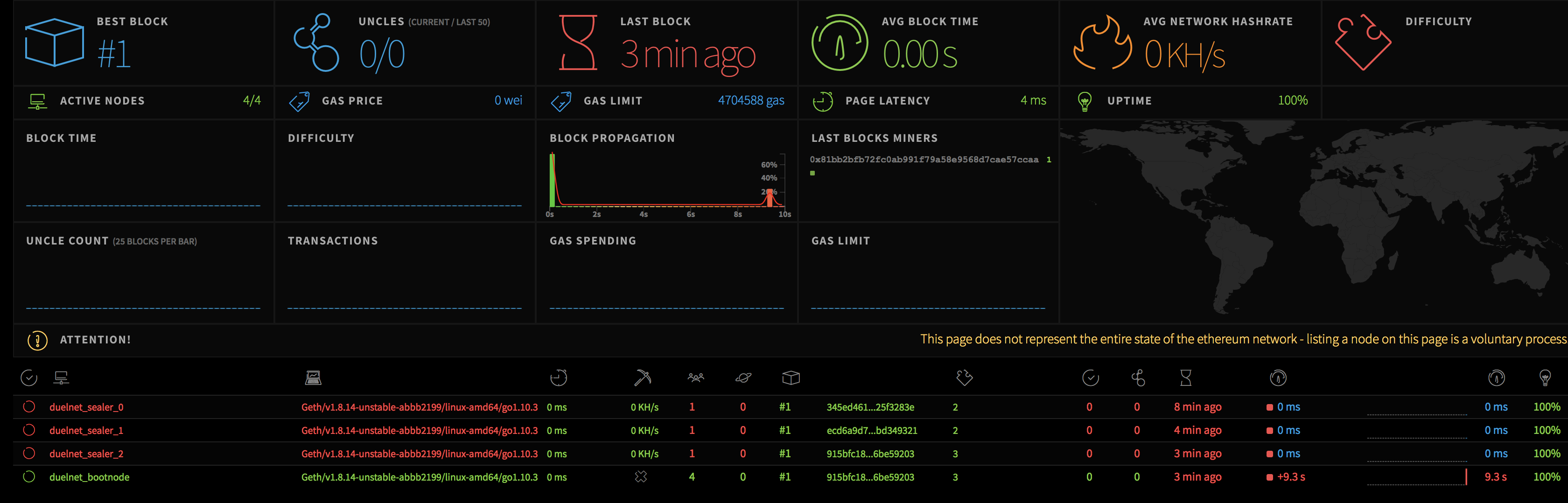Click the duelnet_bootnode node name
Image resolution: width=1568 pixels, height=503 pixels.
(x=90, y=477)
